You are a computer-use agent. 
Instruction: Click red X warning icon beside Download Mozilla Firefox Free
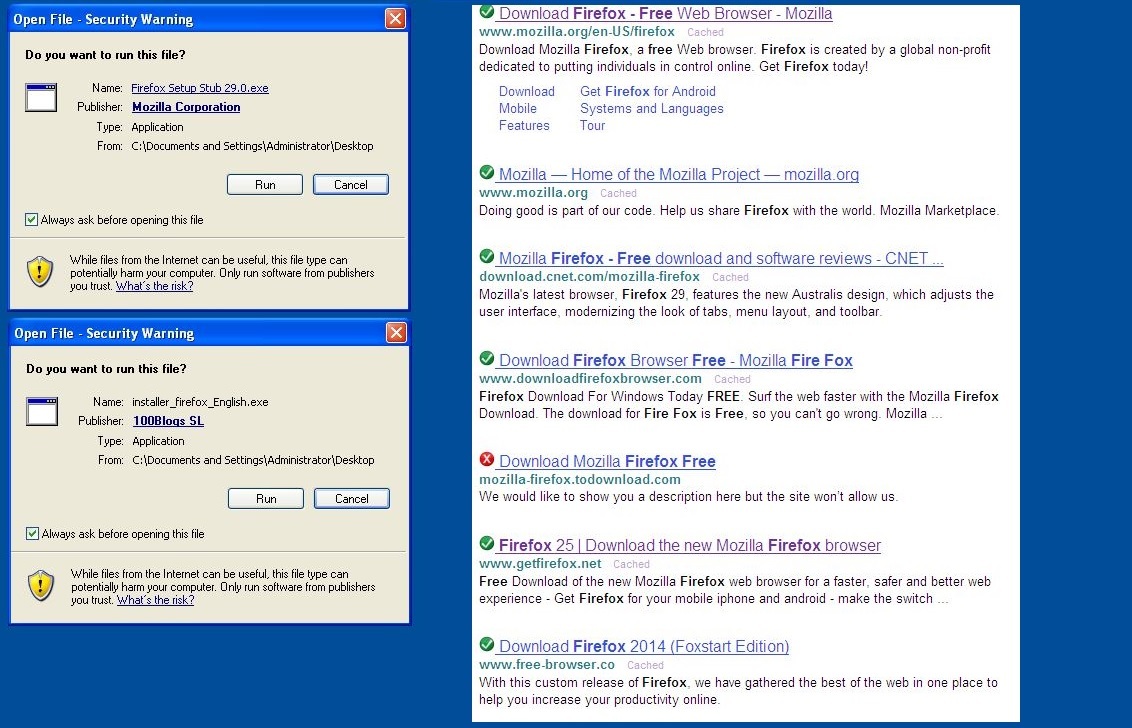click(x=487, y=459)
